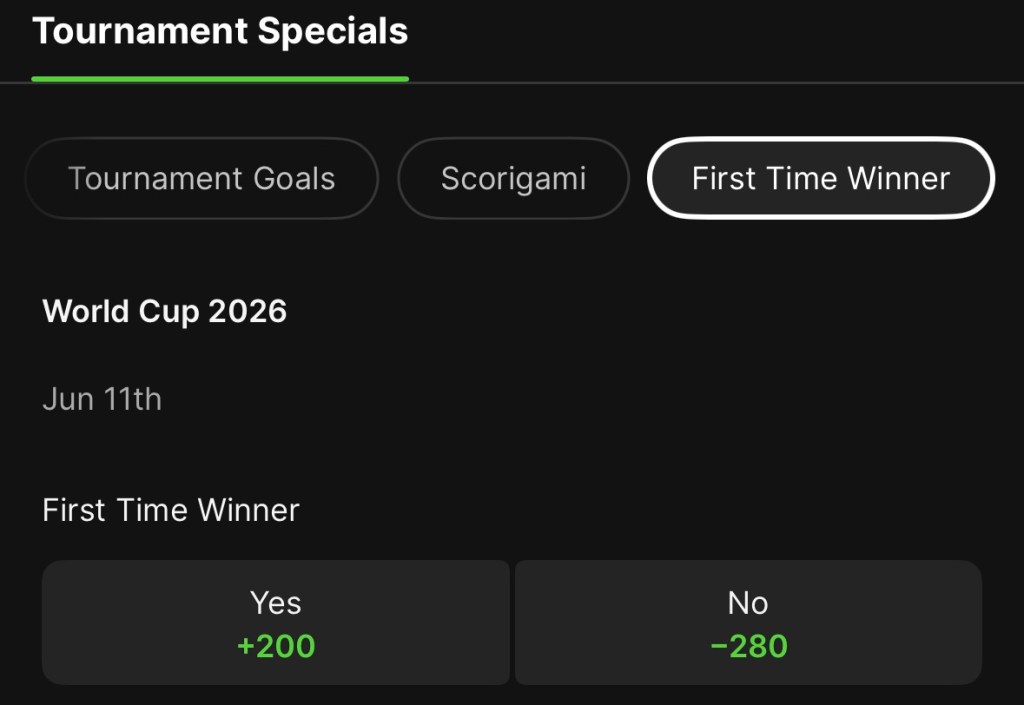Click the word Goals in the first pill
Image resolution: width=1024 pixels, height=705 pixels.
295,178
